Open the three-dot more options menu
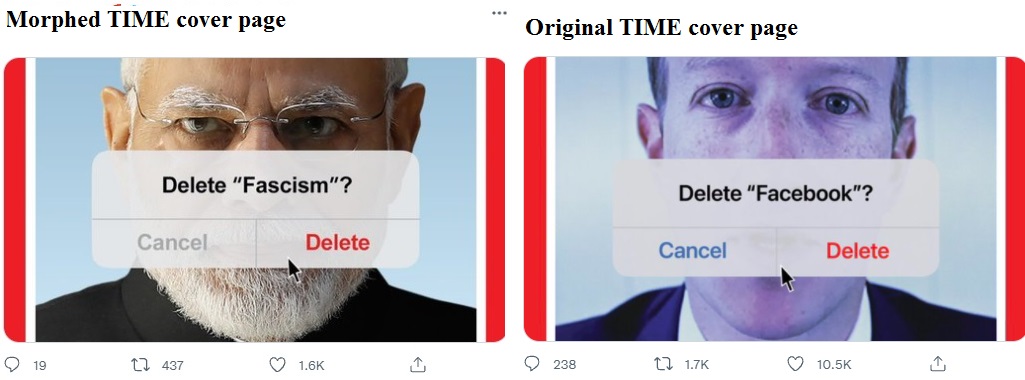The image size is (1025, 380). click(x=499, y=12)
